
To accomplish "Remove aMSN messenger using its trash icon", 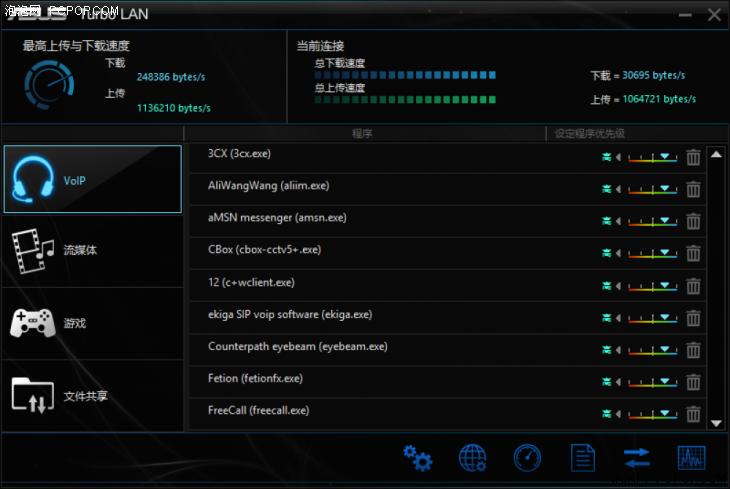I will pyautogui.click(x=693, y=221).
